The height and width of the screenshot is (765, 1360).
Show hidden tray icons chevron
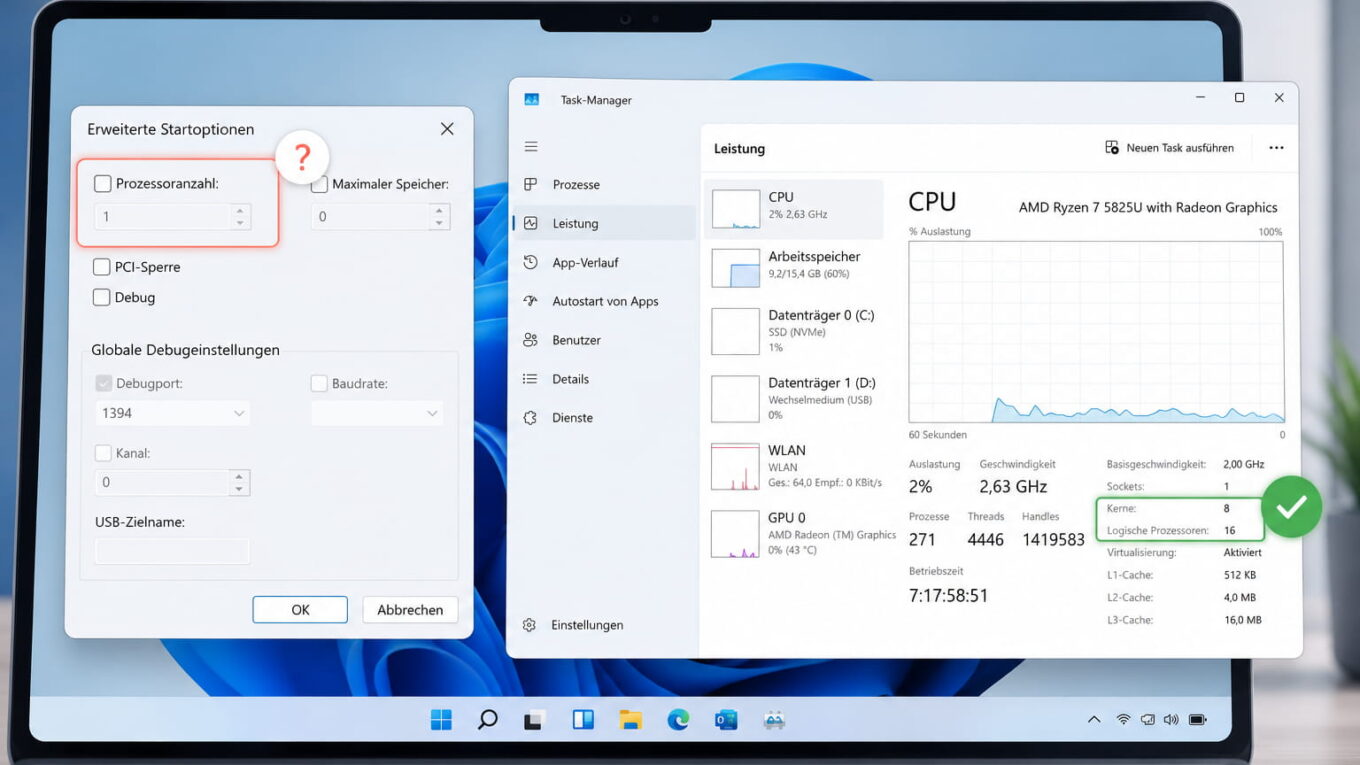click(1095, 720)
